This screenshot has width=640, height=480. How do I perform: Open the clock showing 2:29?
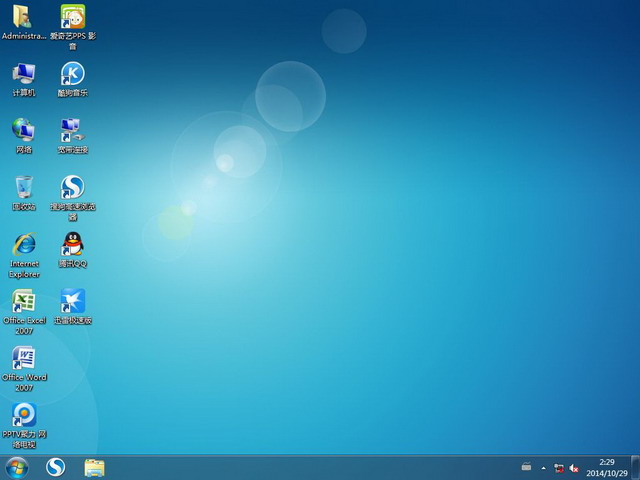607,468
